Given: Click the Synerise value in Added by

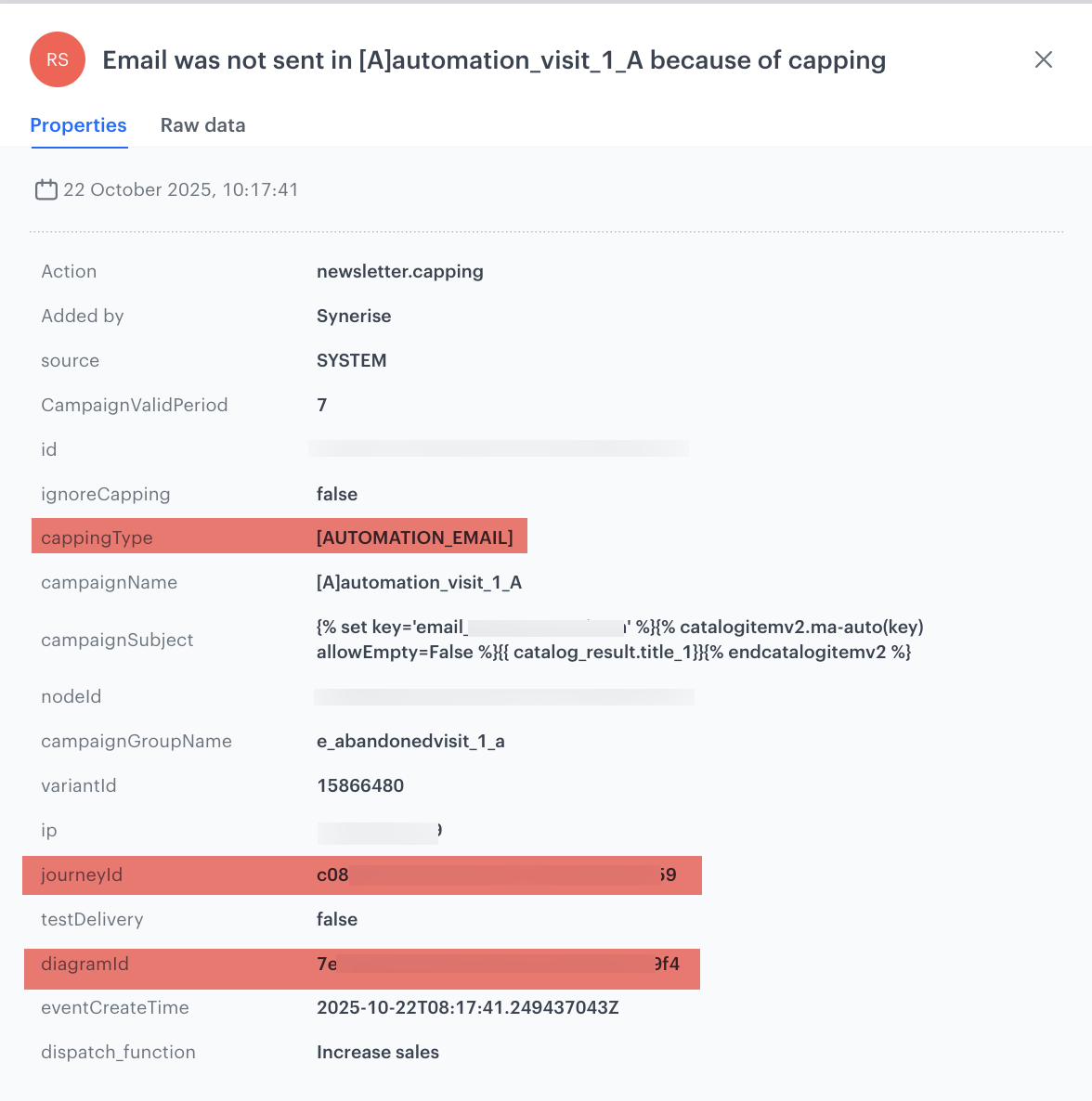Looking at the screenshot, I should [x=354, y=316].
